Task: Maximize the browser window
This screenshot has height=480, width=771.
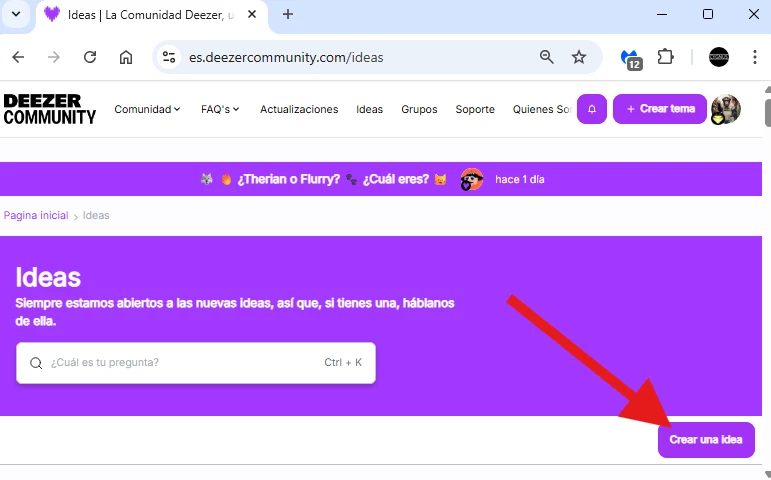Action: tap(708, 14)
